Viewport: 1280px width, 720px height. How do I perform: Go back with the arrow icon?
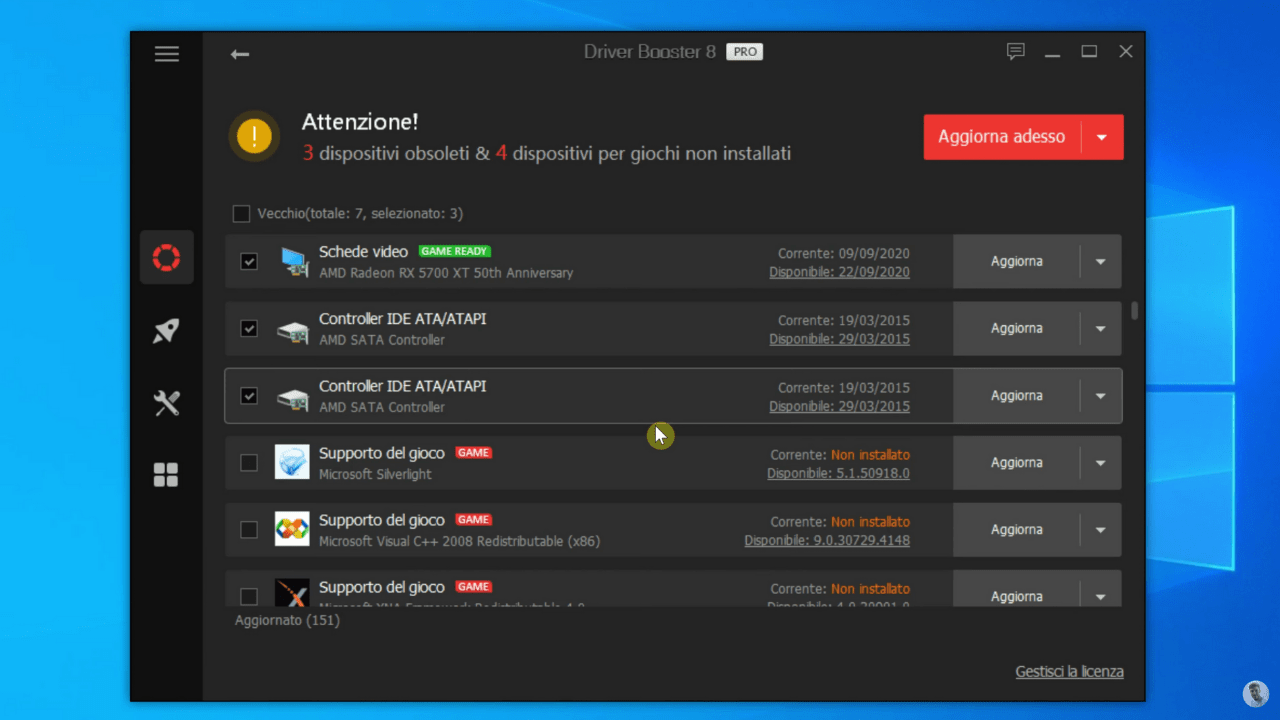pyautogui.click(x=240, y=54)
